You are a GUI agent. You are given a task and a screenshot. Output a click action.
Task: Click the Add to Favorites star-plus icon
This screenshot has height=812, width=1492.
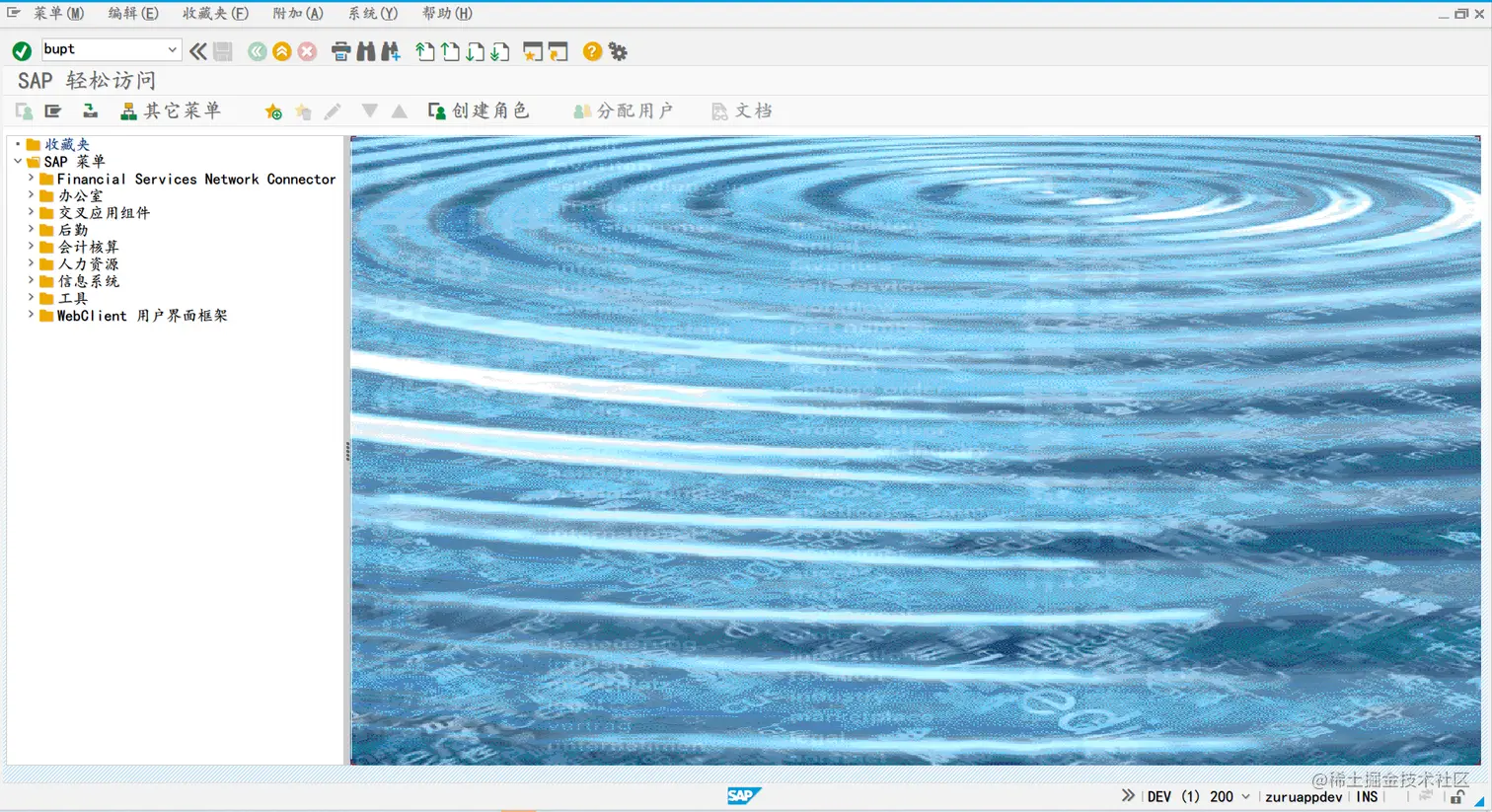click(273, 111)
